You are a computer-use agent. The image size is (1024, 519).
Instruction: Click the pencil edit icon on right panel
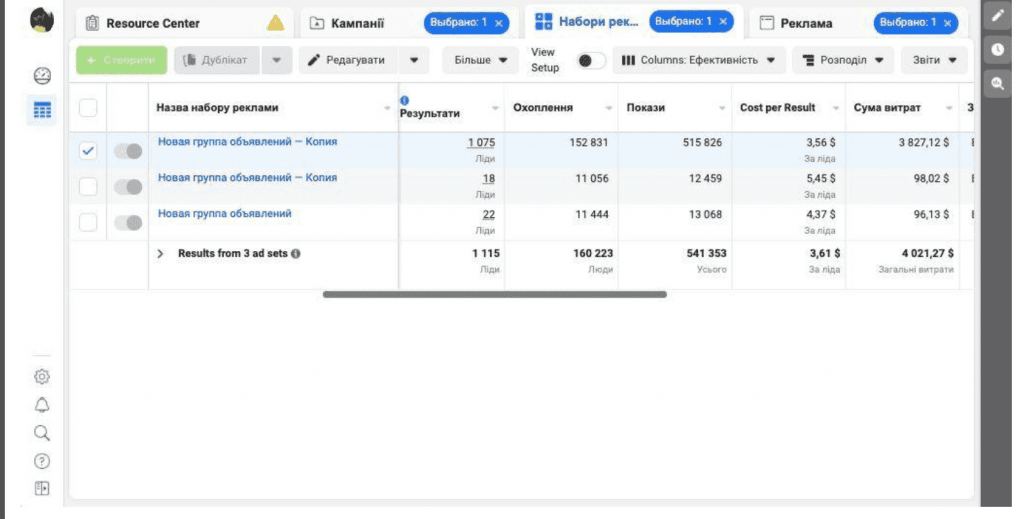pos(997,16)
